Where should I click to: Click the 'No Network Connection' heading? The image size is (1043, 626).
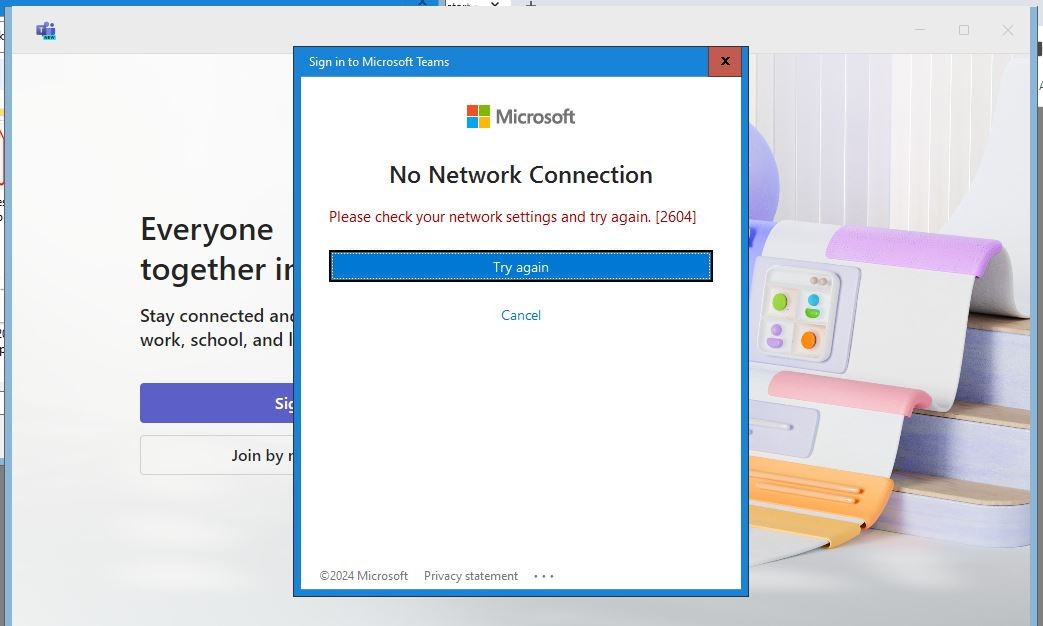pos(521,174)
